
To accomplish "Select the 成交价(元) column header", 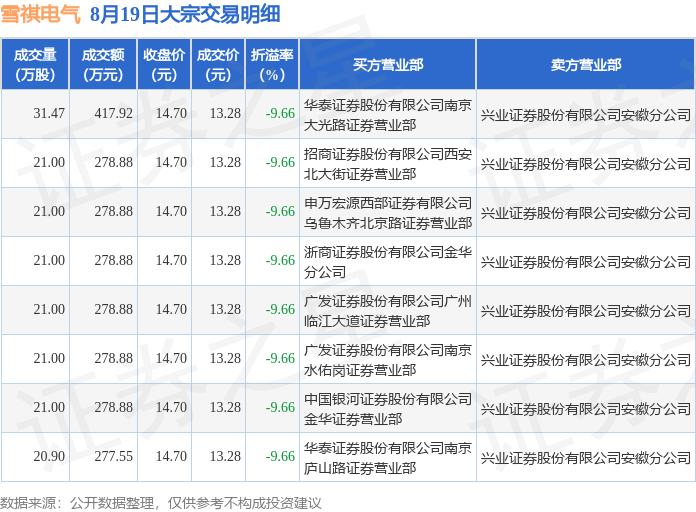I will 218,64.
